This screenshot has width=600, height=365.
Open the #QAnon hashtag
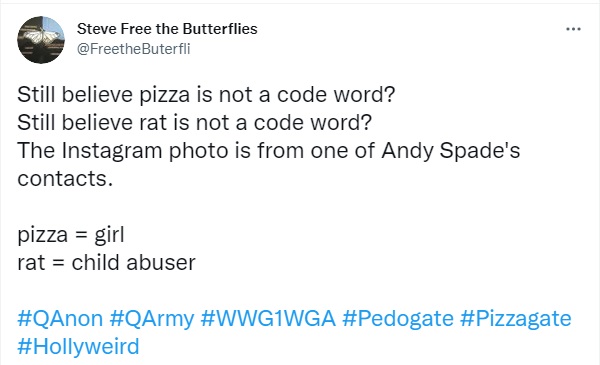(x=60, y=318)
